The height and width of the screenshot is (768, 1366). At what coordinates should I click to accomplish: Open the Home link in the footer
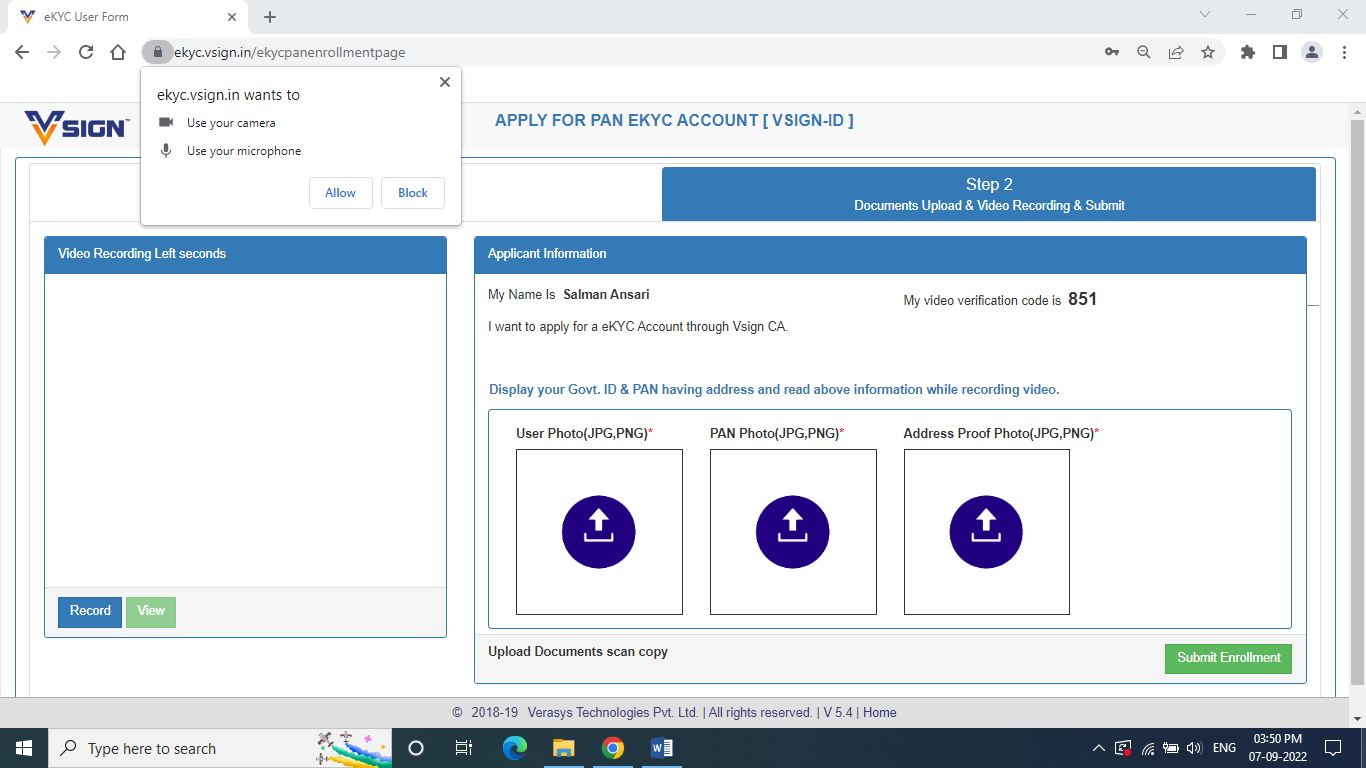click(880, 713)
